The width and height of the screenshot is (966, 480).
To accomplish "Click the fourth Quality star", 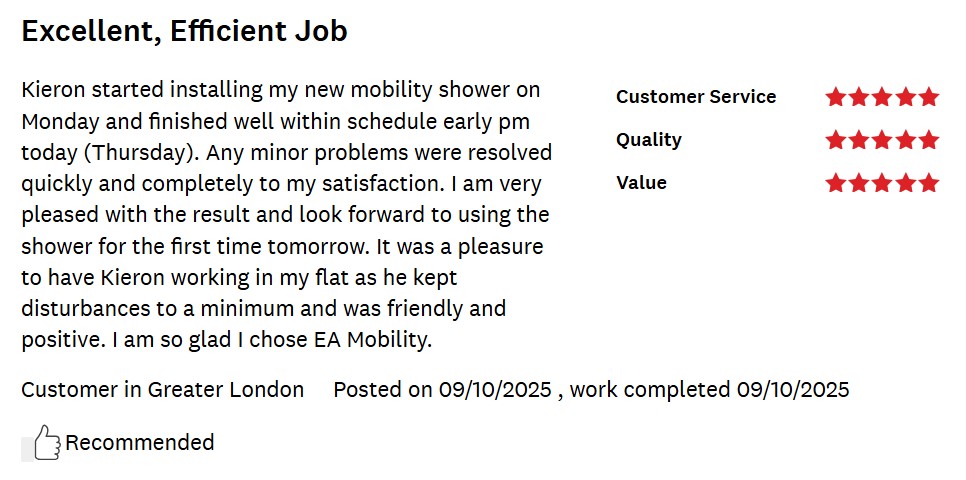I will coord(906,140).
